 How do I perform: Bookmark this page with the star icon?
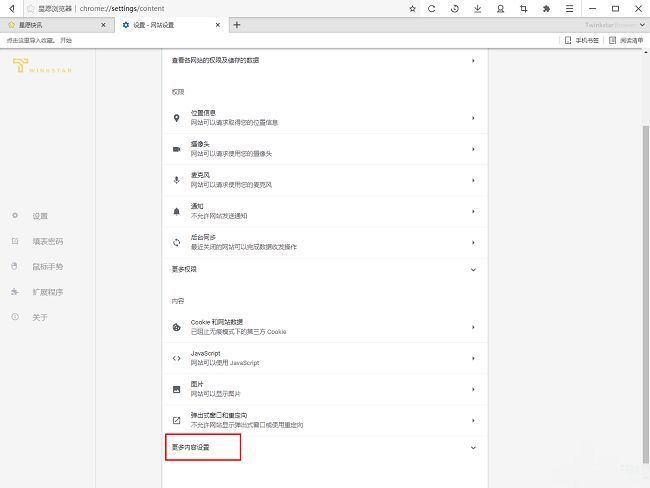click(x=412, y=9)
